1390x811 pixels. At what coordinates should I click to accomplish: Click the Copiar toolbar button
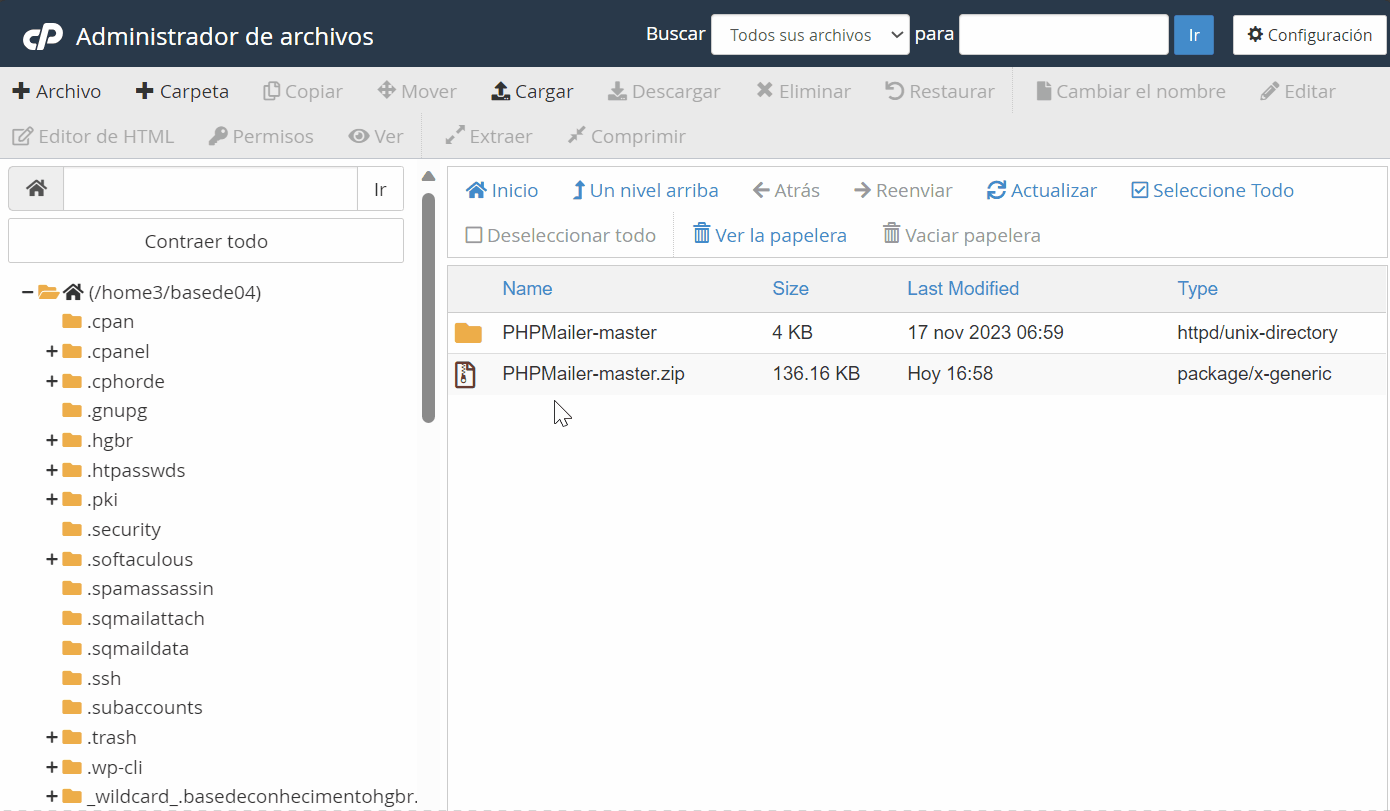click(x=303, y=91)
